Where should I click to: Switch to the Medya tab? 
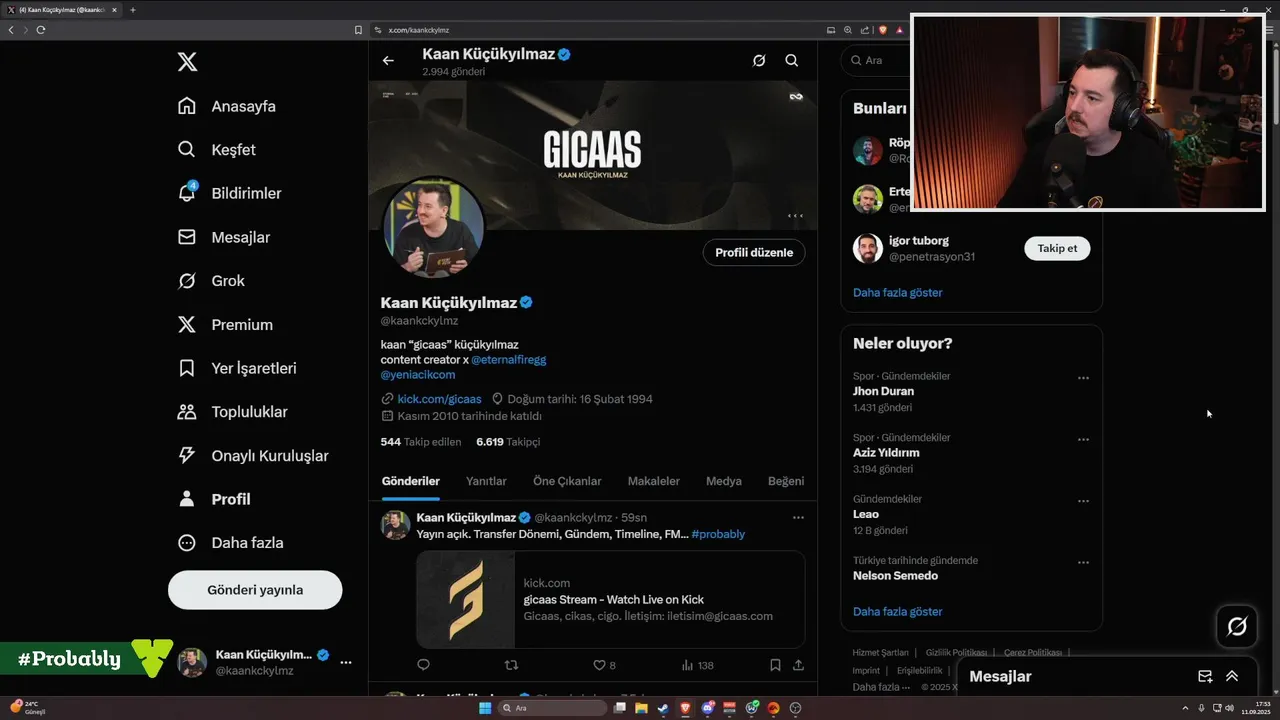tap(724, 481)
